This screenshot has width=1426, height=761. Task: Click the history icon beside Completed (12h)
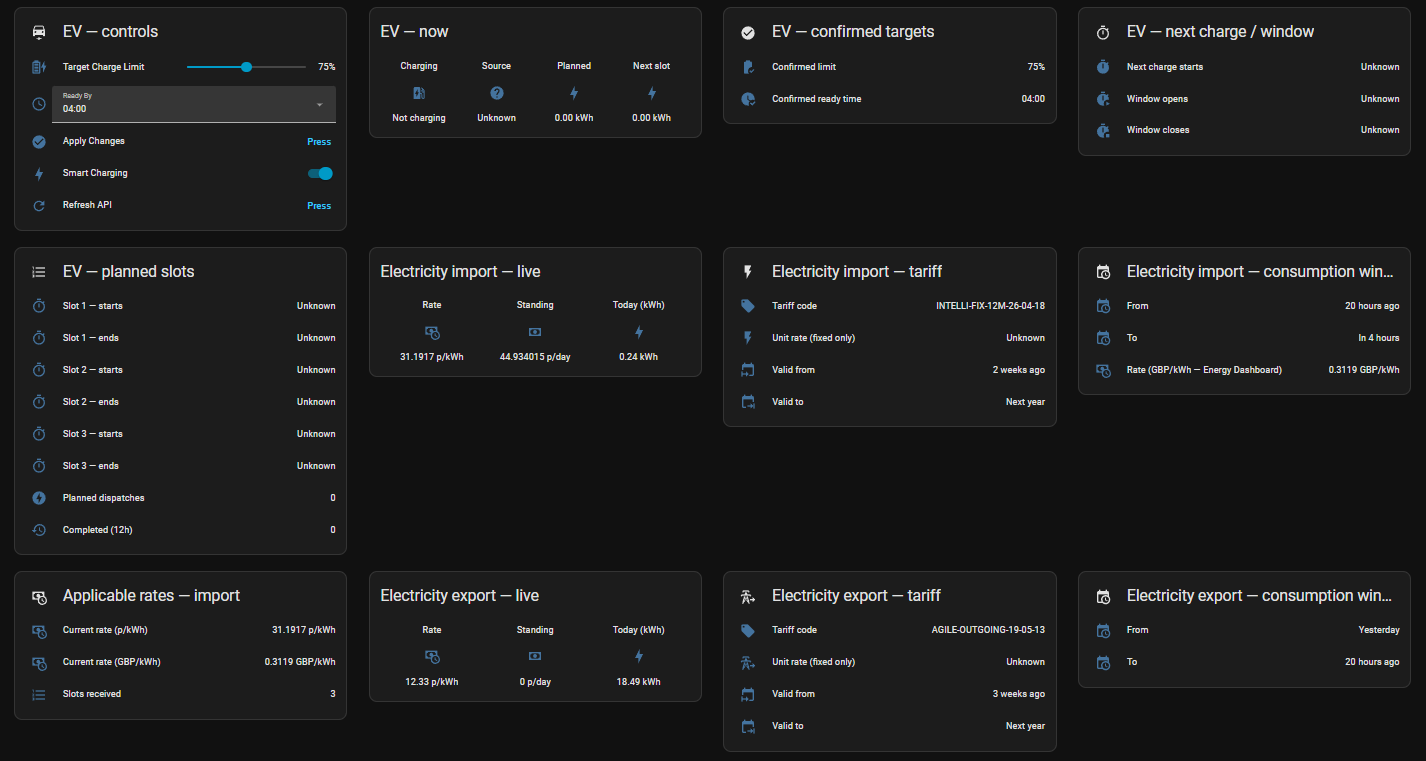(x=39, y=530)
